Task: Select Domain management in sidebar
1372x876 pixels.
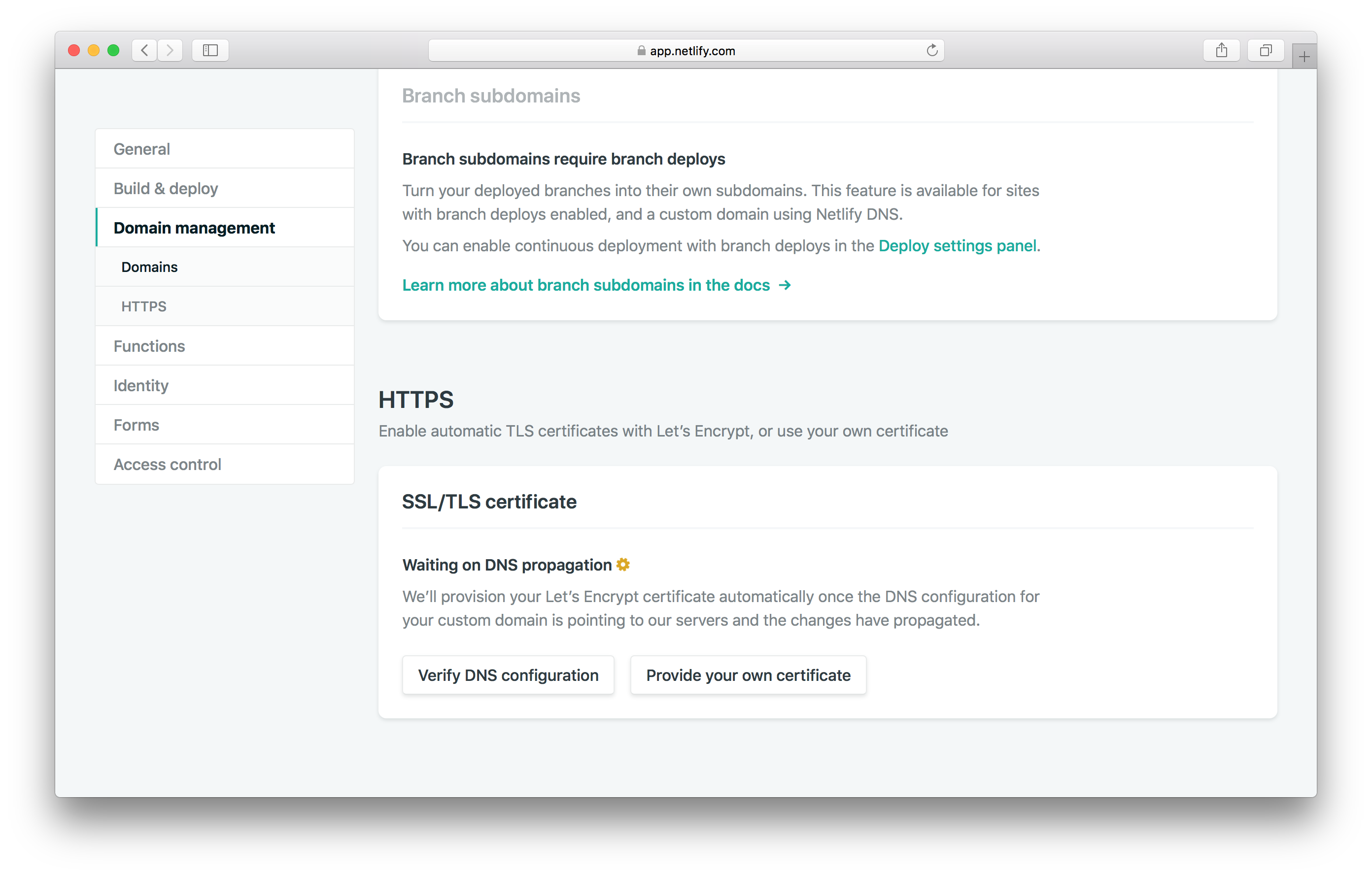Action: pyautogui.click(x=194, y=228)
